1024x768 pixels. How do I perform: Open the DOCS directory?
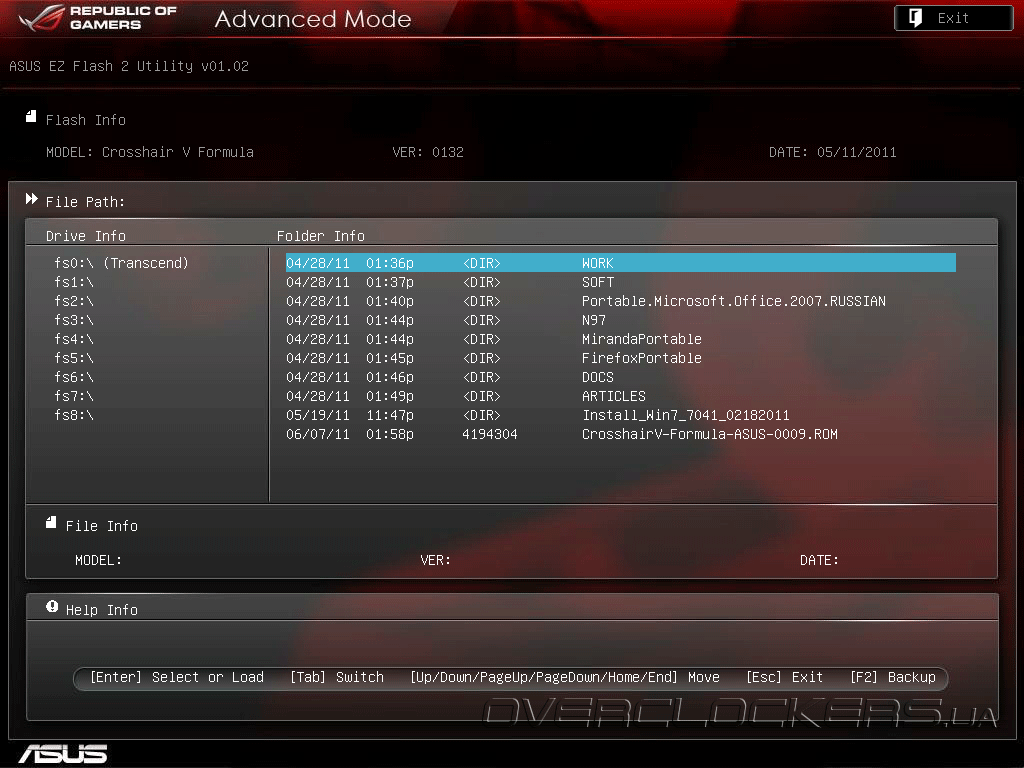tap(620, 377)
